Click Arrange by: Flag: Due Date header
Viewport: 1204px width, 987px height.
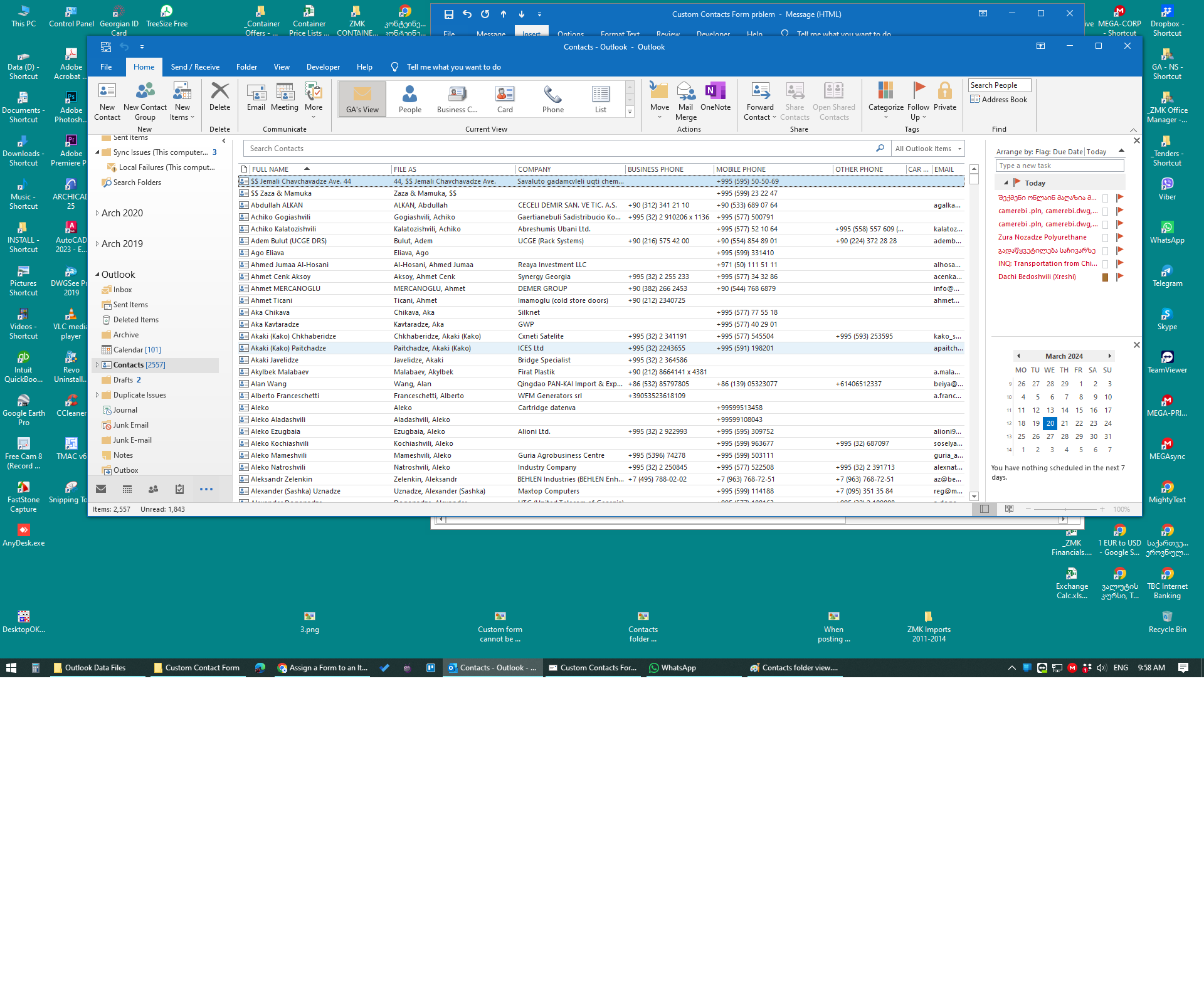(x=1039, y=152)
